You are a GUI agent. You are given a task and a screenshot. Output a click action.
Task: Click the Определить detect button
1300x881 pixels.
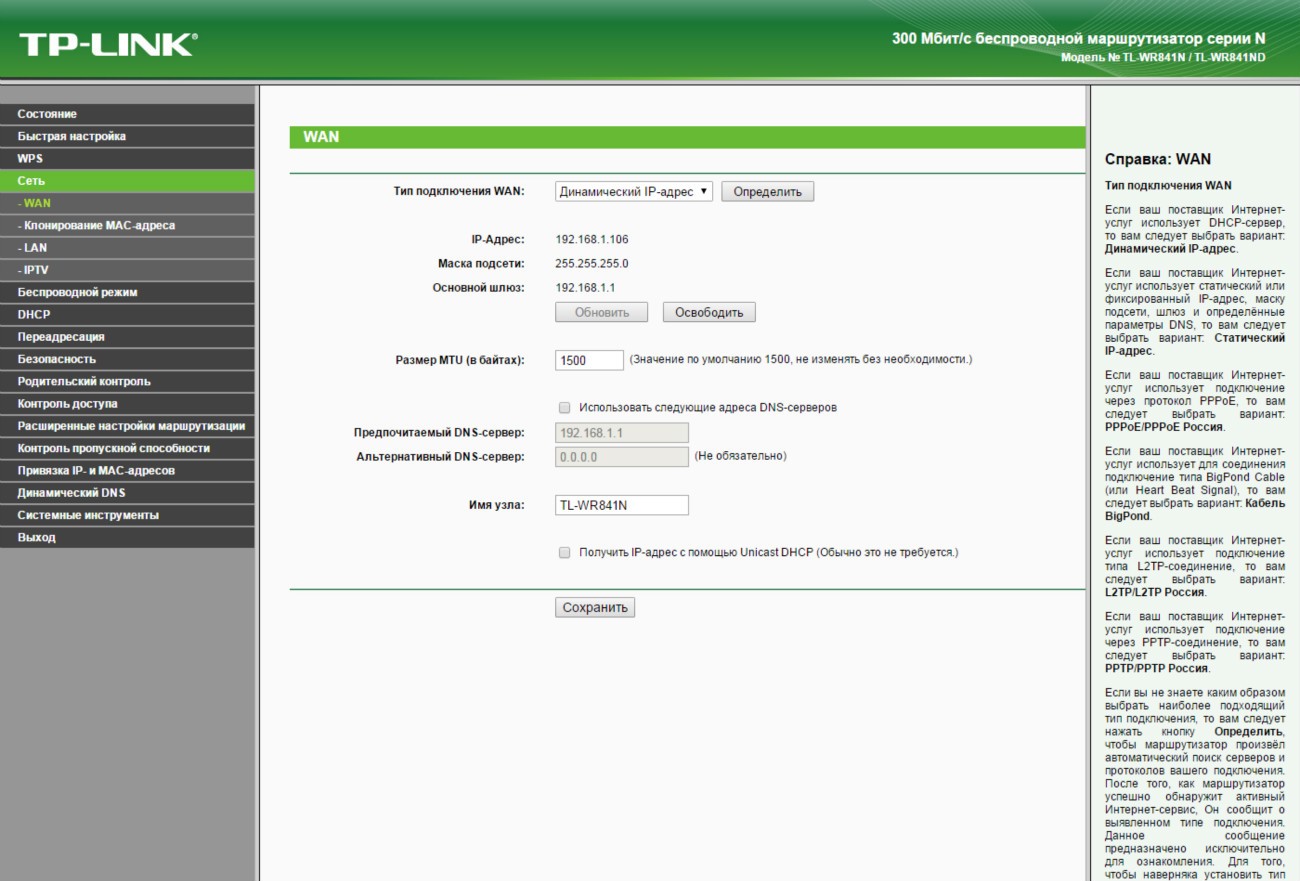coord(767,192)
